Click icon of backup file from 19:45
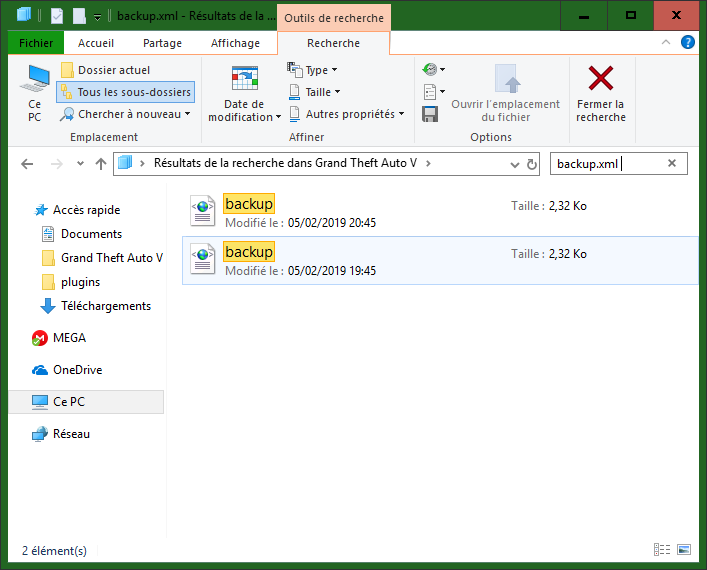707x570 pixels. pos(202,258)
